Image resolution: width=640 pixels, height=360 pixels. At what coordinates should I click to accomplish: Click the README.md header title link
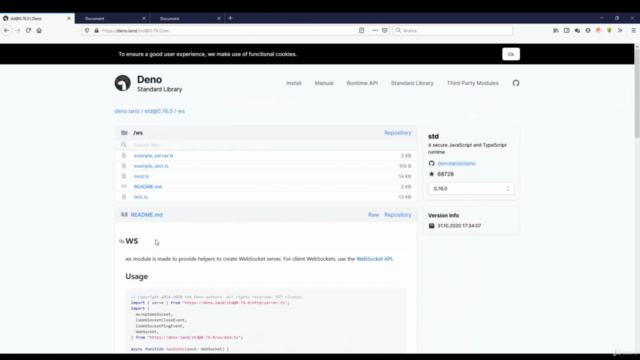[147, 215]
